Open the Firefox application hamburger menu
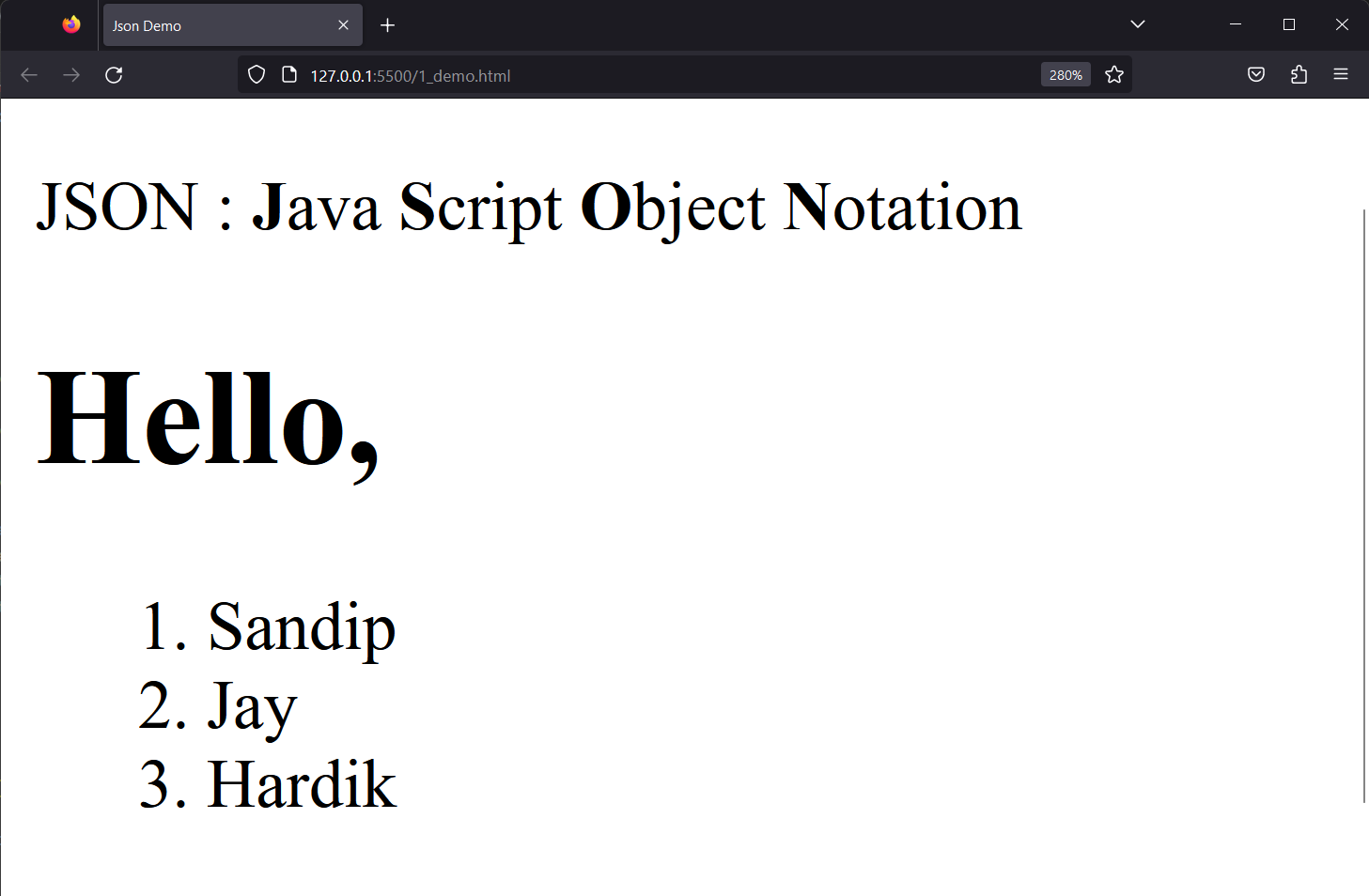1369x896 pixels. [1341, 75]
